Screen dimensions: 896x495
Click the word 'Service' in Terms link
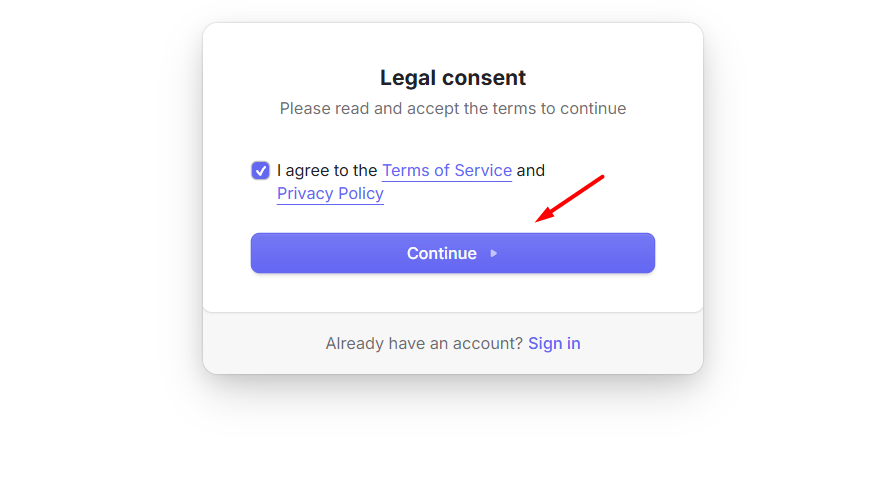pyautogui.click(x=483, y=170)
